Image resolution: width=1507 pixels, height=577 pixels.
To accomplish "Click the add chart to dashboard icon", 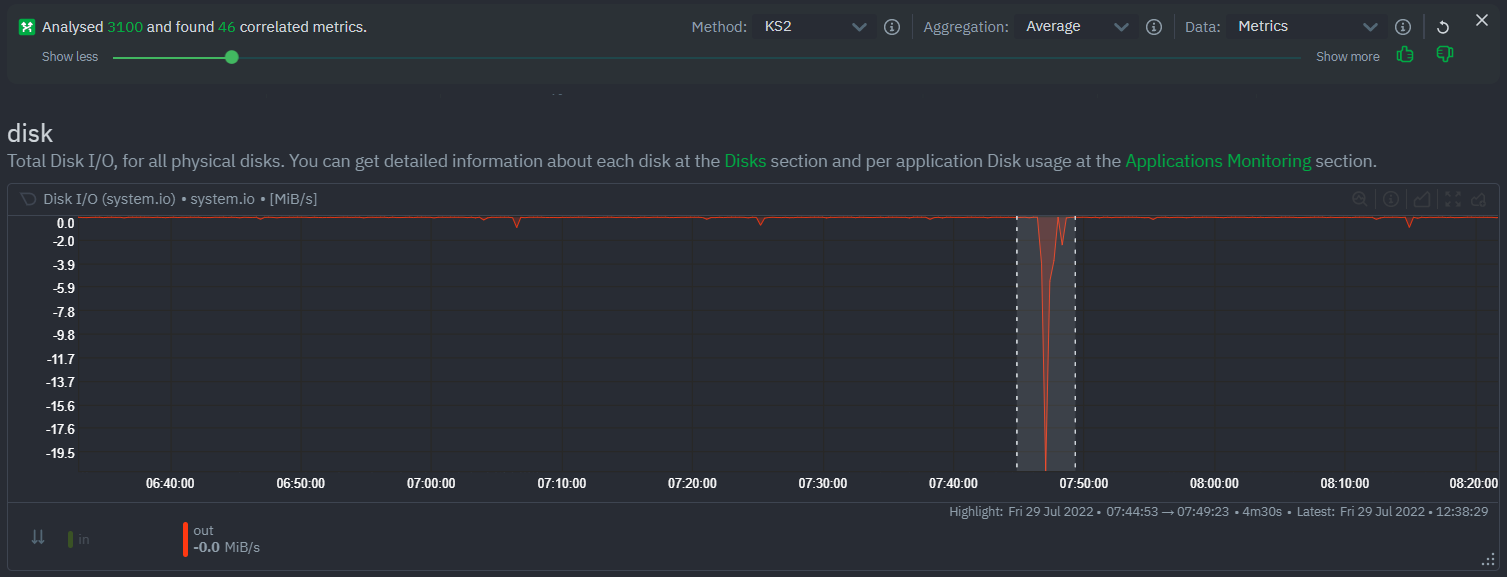I will point(1479,199).
